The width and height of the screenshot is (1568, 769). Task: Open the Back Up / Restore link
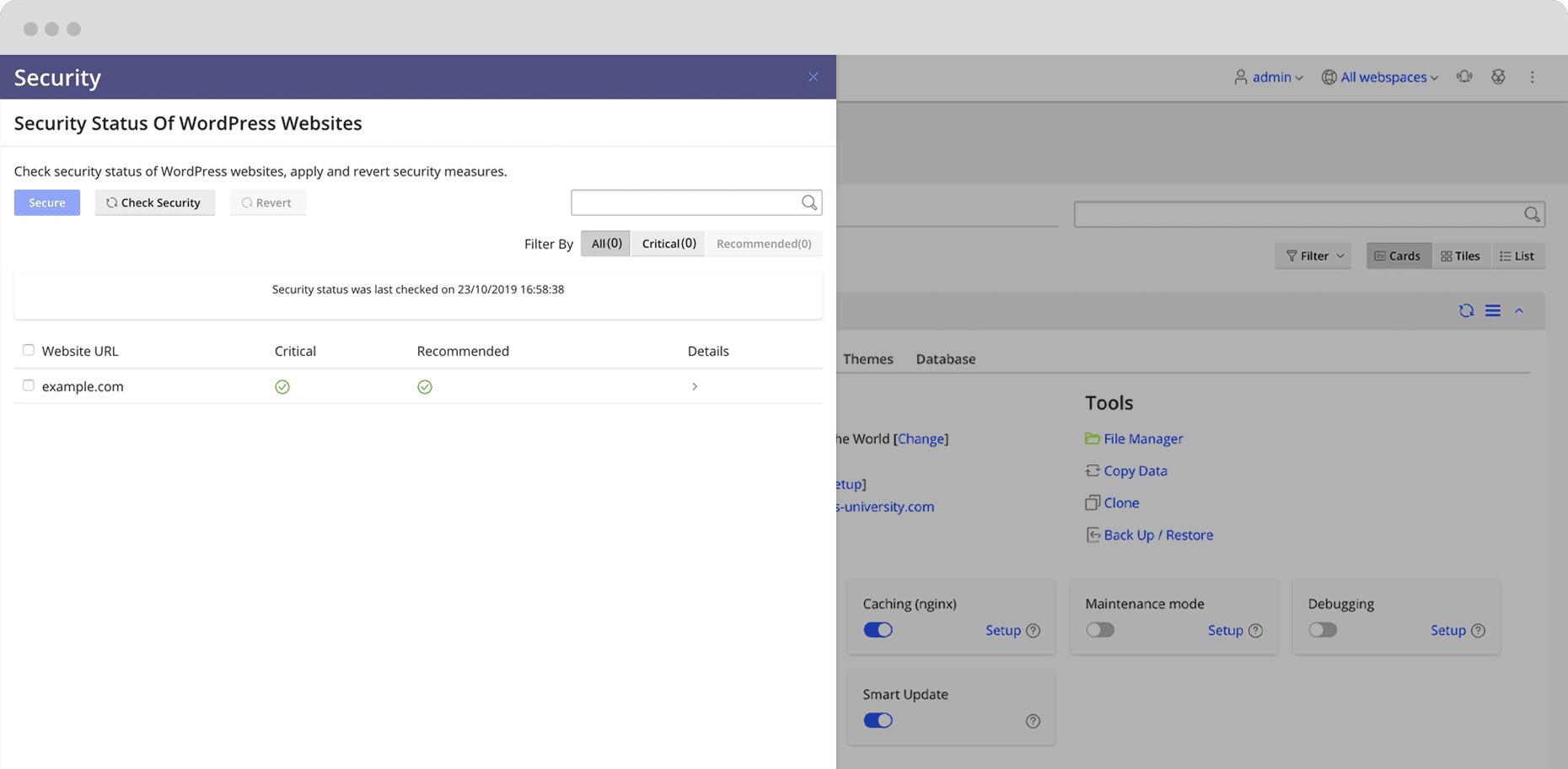coord(1158,535)
